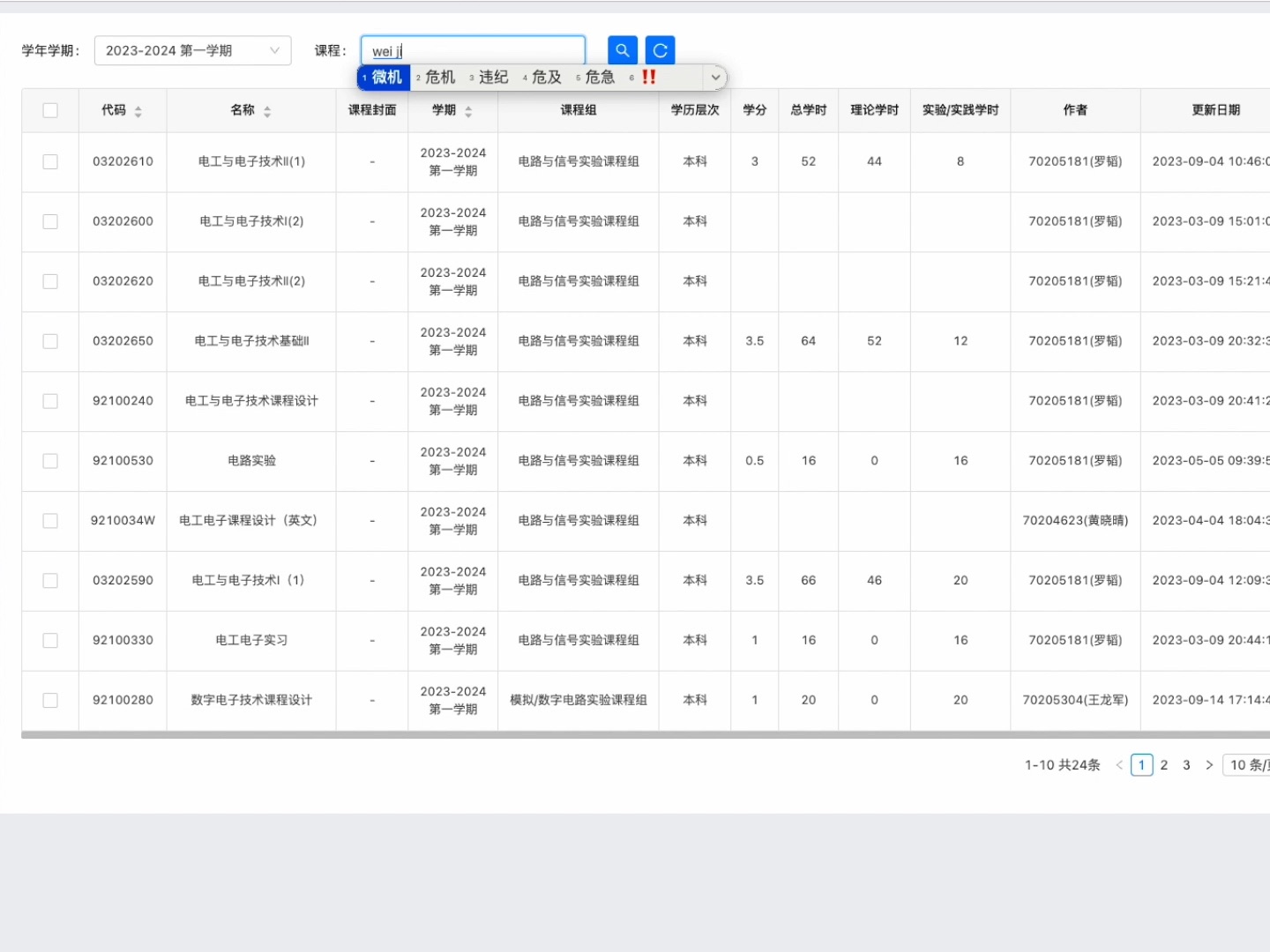Check the row for 电工电子实习
This screenshot has width=1270, height=952.
50,641
